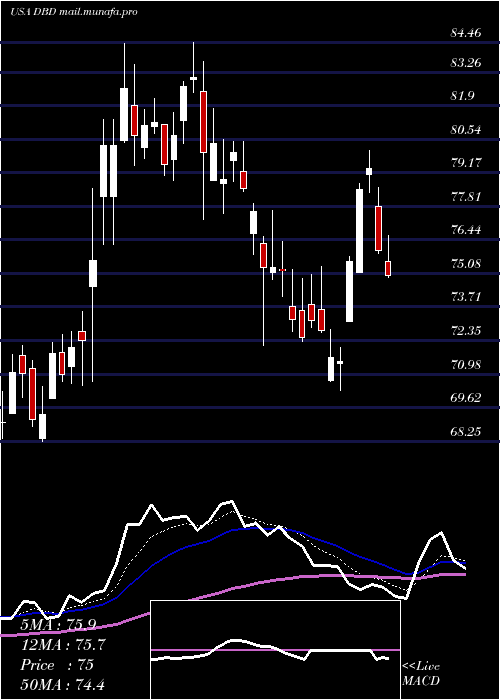
Task: Click the tall white candlestick below 77.81 on right
Action: pyautogui.click(x=359, y=231)
